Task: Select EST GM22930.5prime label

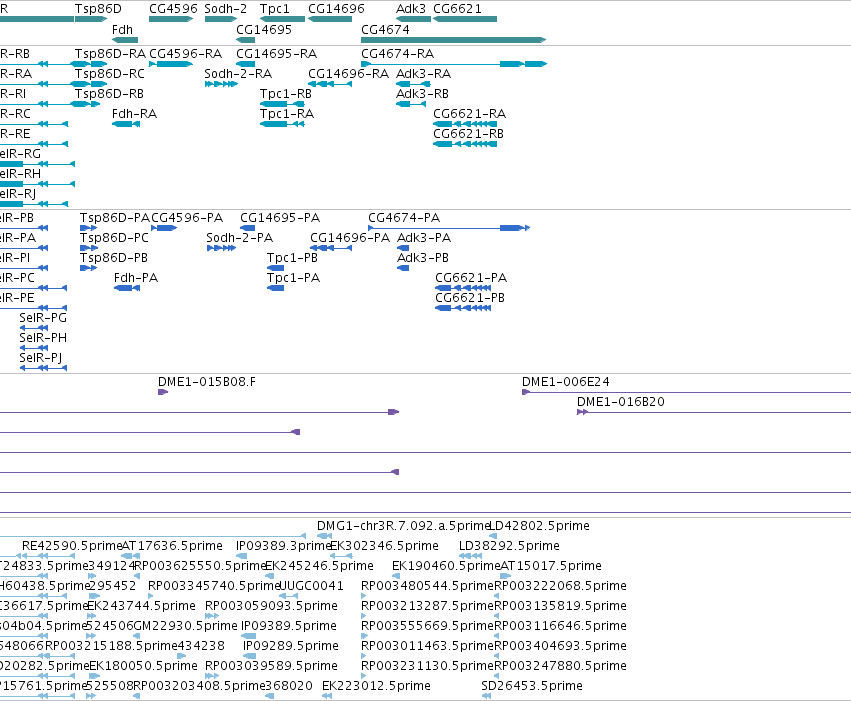Action: [186, 626]
